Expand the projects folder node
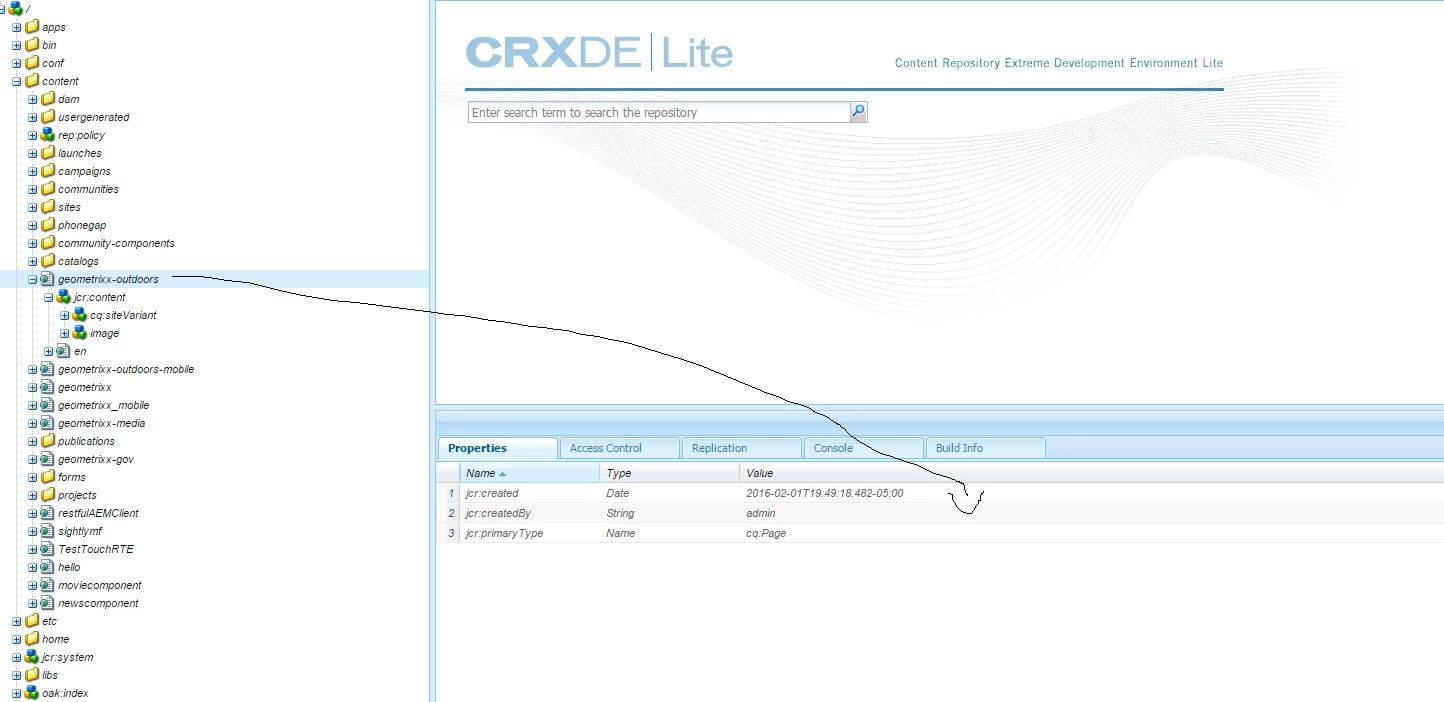This screenshot has height=702, width=1444. click(32, 495)
